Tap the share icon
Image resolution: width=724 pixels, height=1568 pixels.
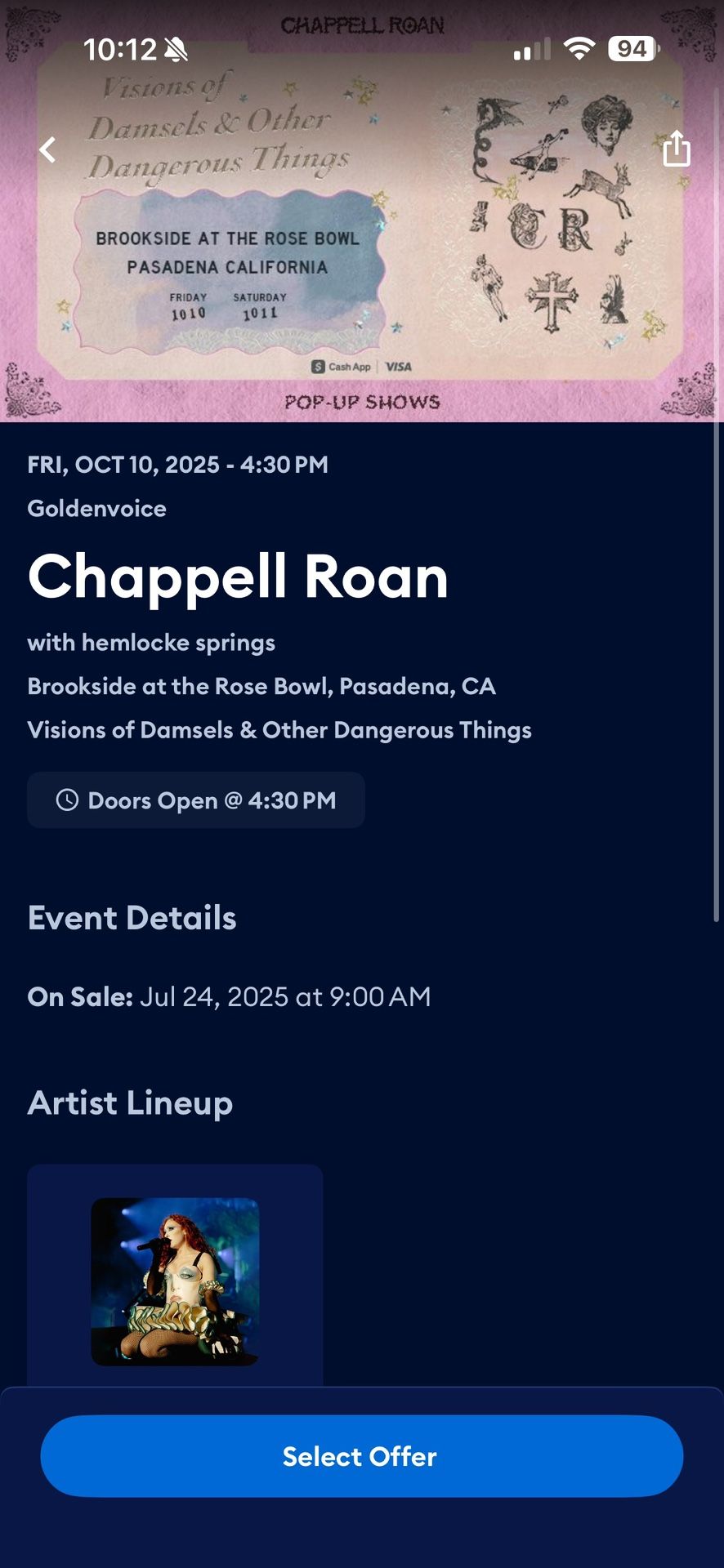pos(676,149)
